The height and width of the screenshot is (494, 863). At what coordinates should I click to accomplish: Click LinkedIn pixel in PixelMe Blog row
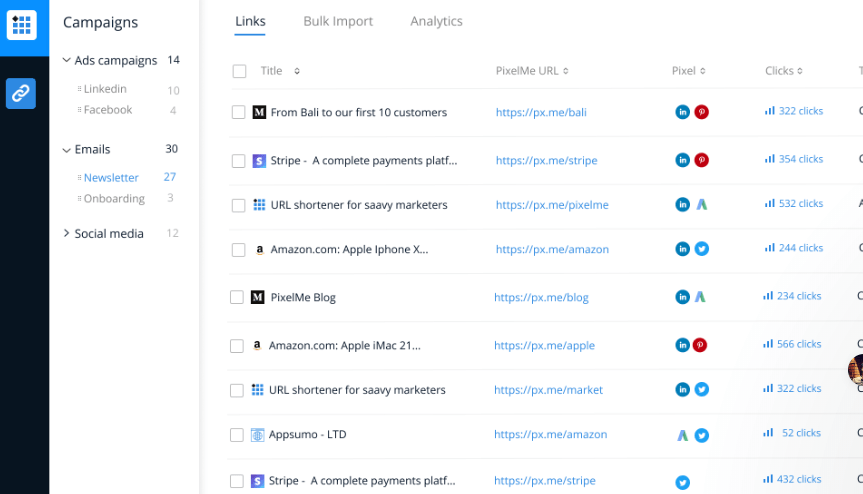point(682,297)
